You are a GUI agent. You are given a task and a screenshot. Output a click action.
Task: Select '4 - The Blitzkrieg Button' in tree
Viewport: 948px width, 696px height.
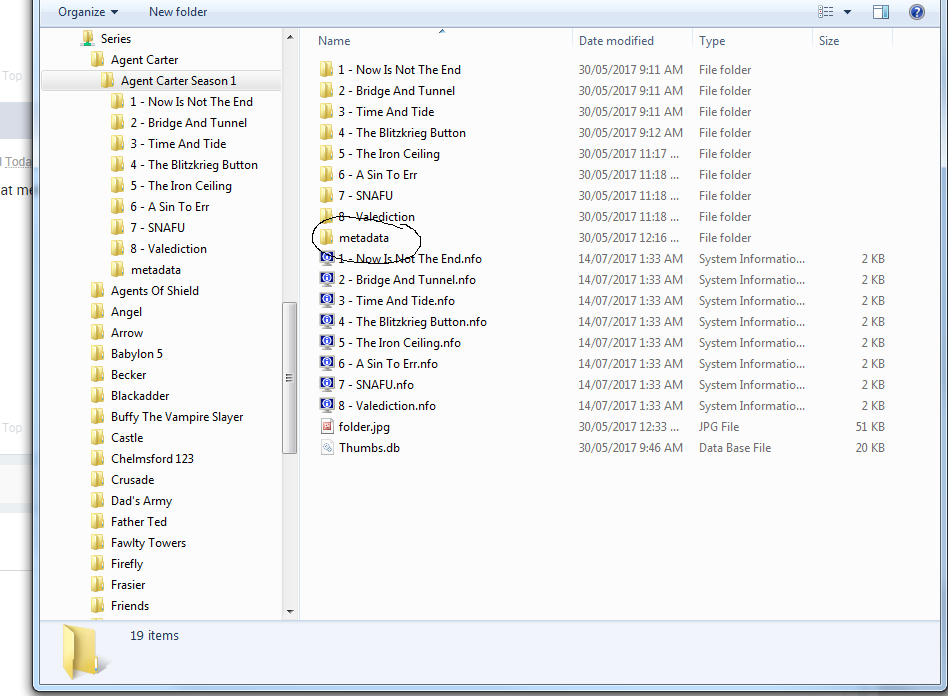[x=194, y=165]
